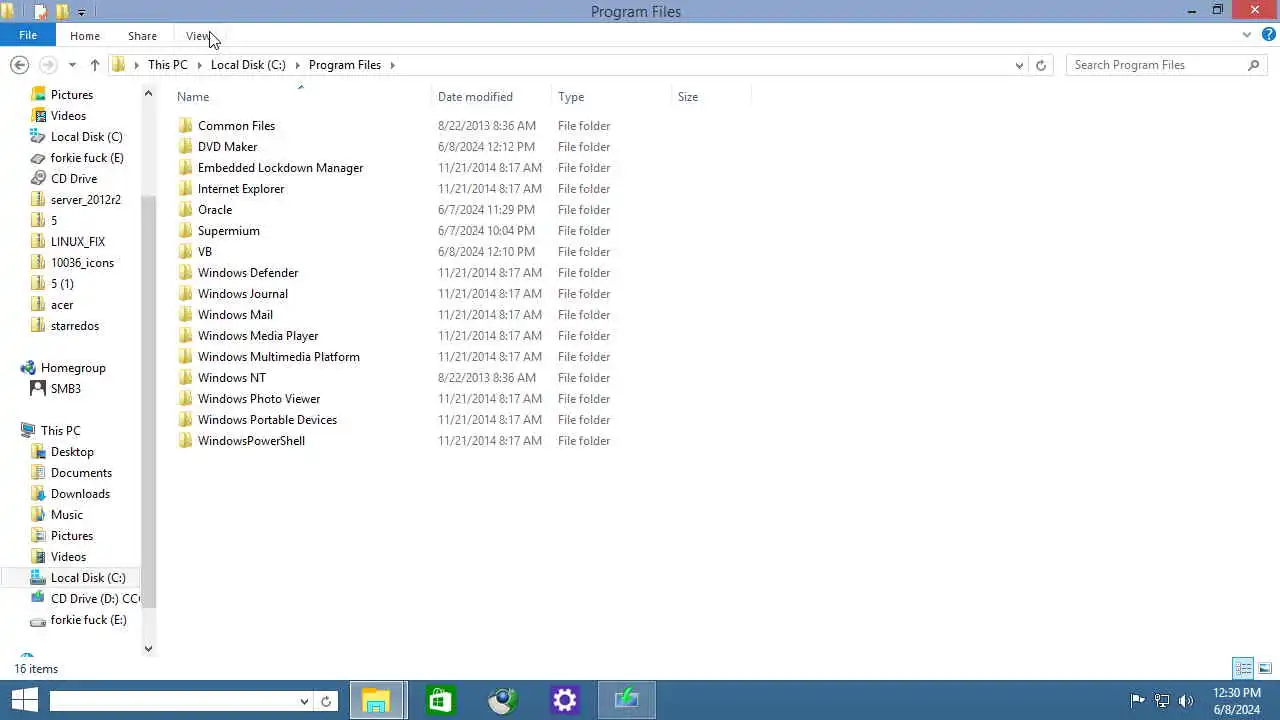The image size is (1280, 720).
Task: Click the network tray icon
Action: coord(1162,701)
